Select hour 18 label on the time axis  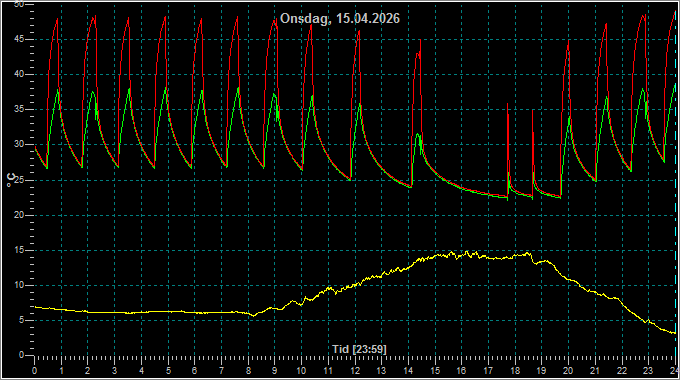(515, 371)
